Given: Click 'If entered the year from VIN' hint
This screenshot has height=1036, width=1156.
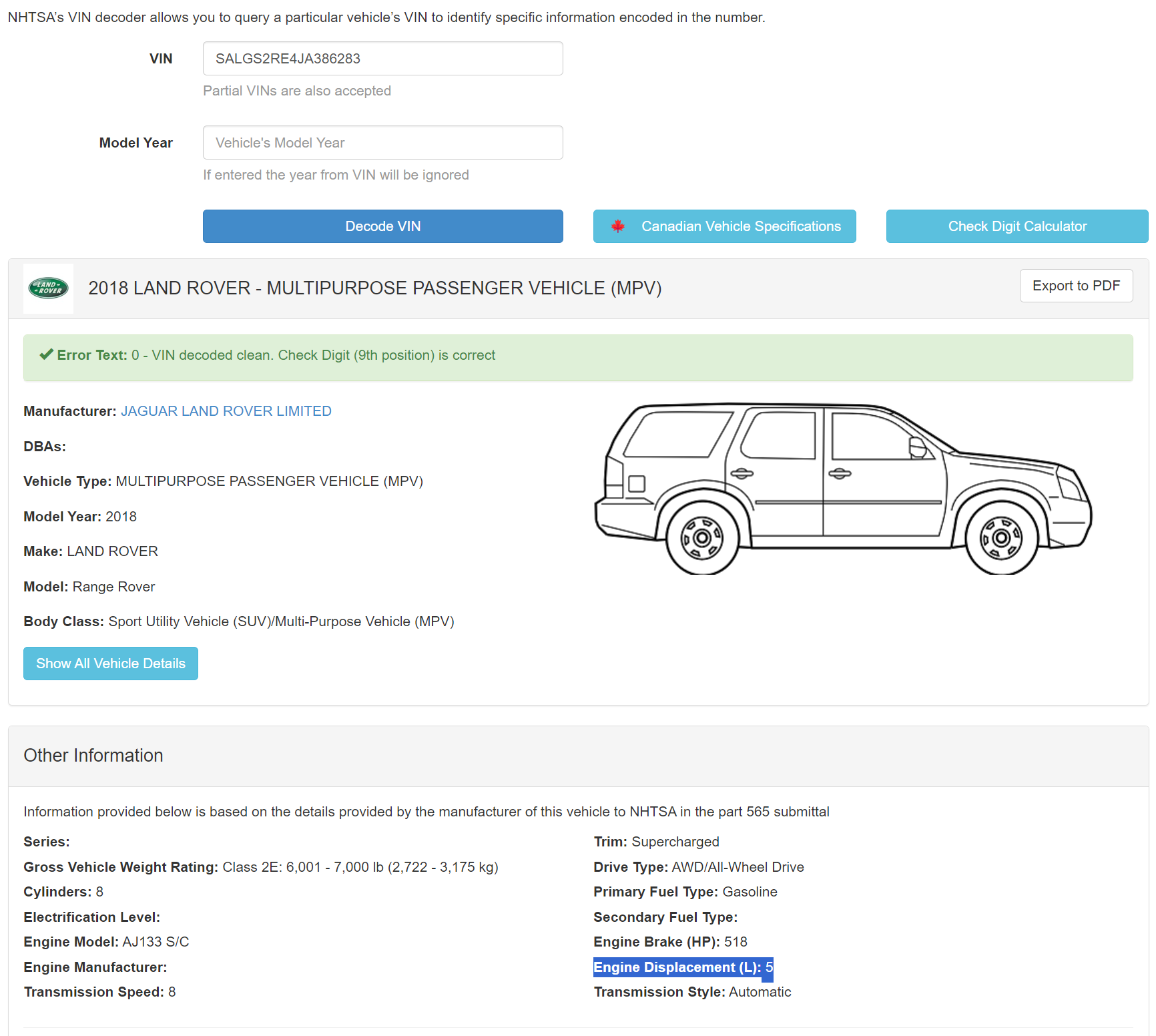Looking at the screenshot, I should pos(336,175).
